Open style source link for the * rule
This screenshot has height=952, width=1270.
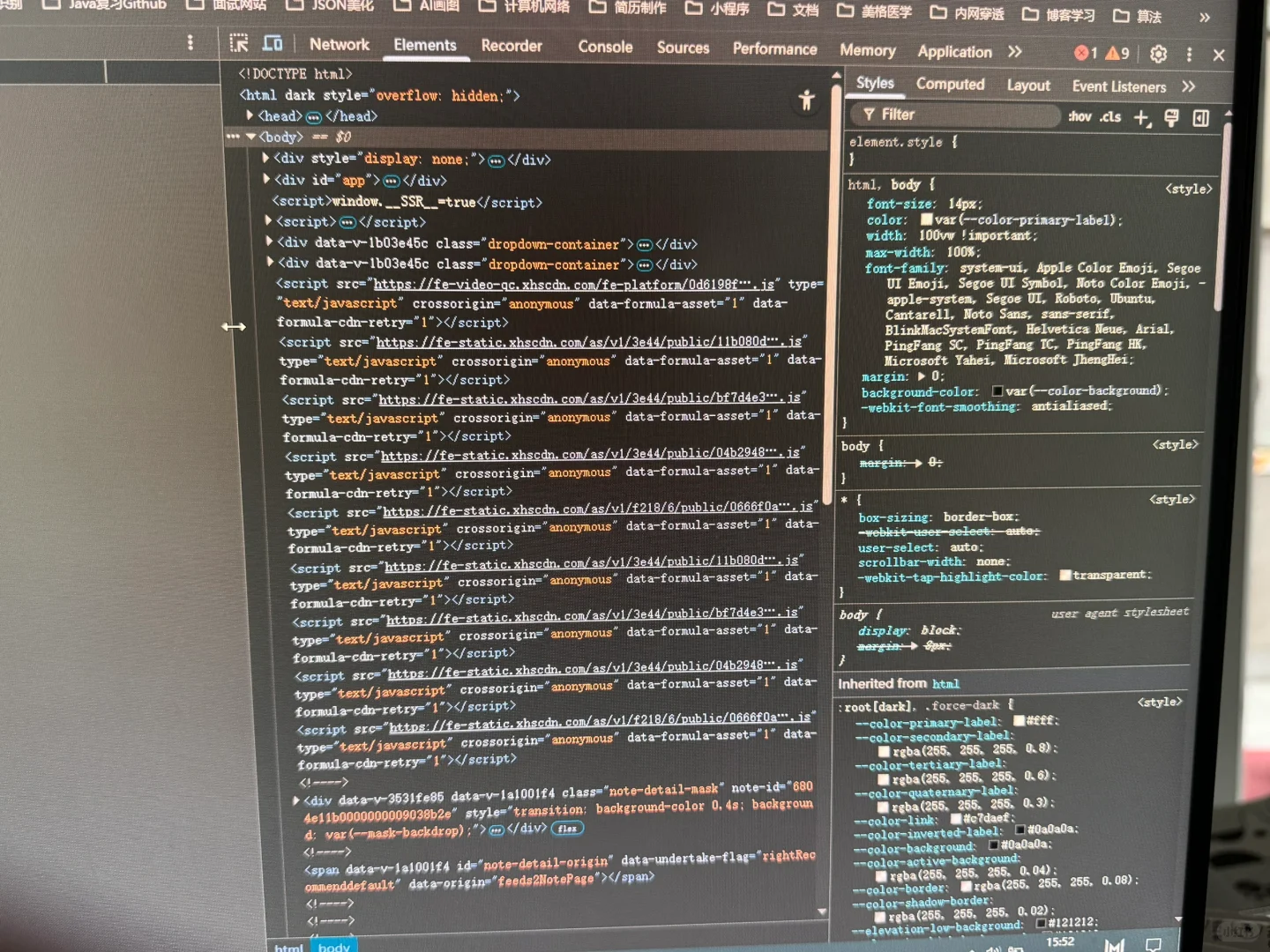[x=1172, y=499]
